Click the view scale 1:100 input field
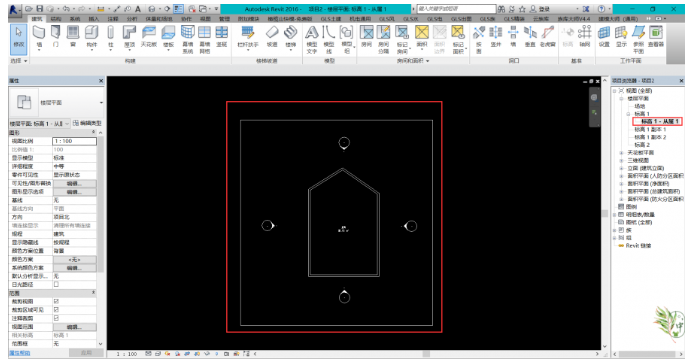 74,141
